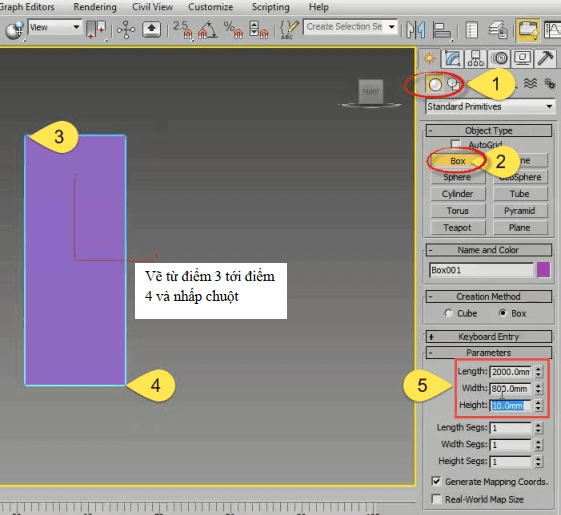Click the Height value field
The width and height of the screenshot is (561, 515).
click(x=511, y=406)
